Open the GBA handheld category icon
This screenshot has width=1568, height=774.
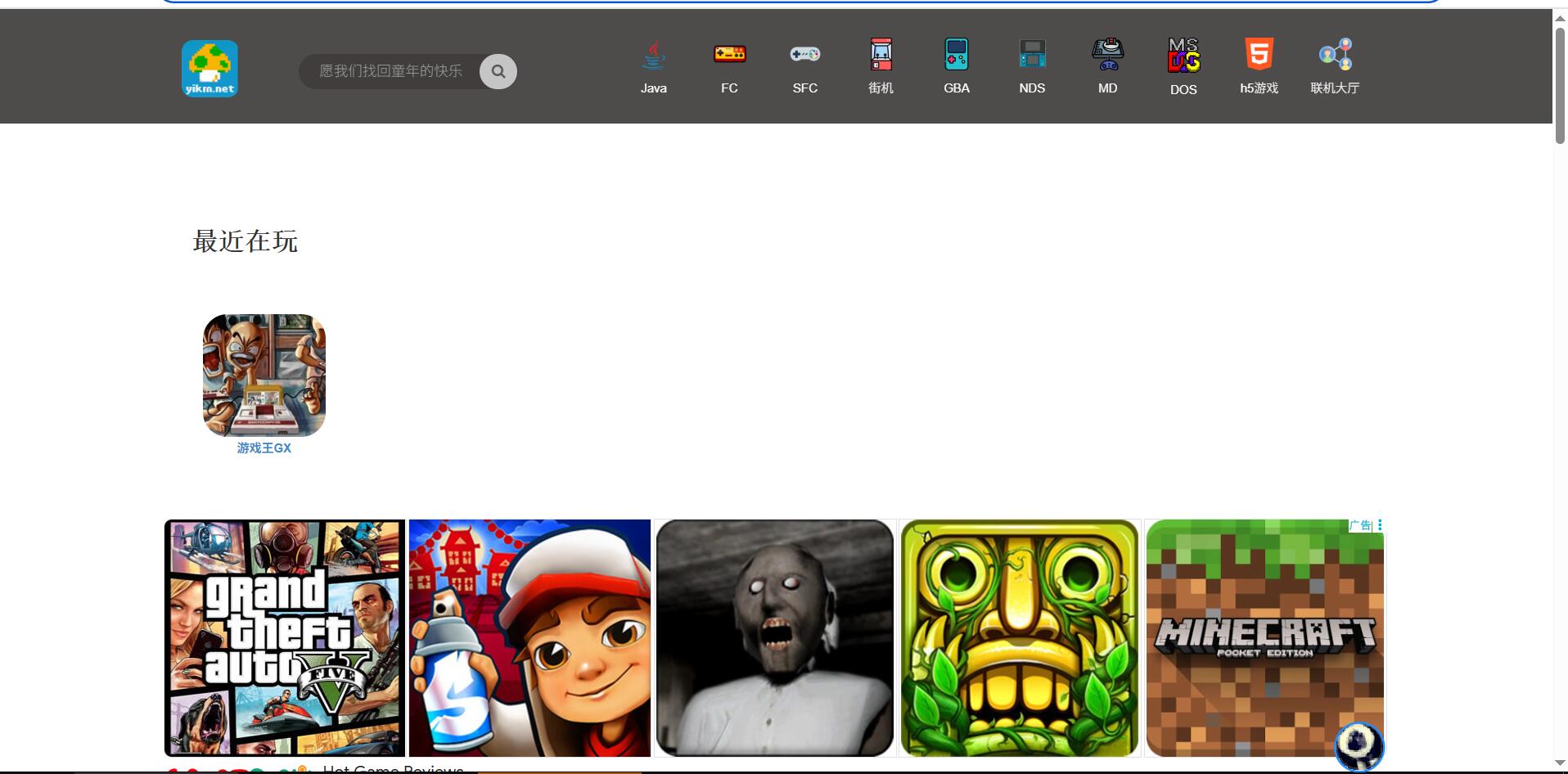point(957,54)
